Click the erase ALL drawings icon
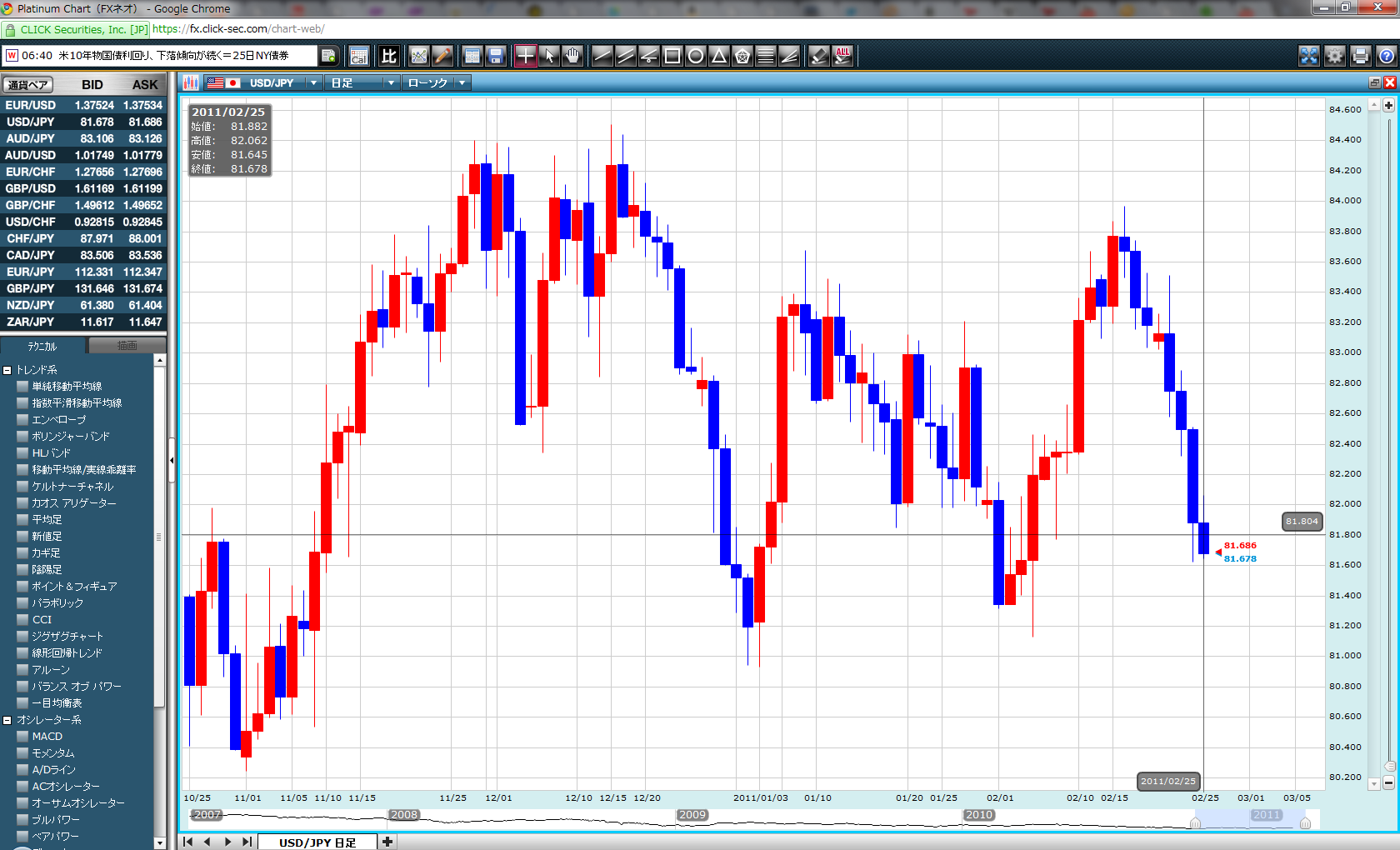The height and width of the screenshot is (850, 1400). 842,56
